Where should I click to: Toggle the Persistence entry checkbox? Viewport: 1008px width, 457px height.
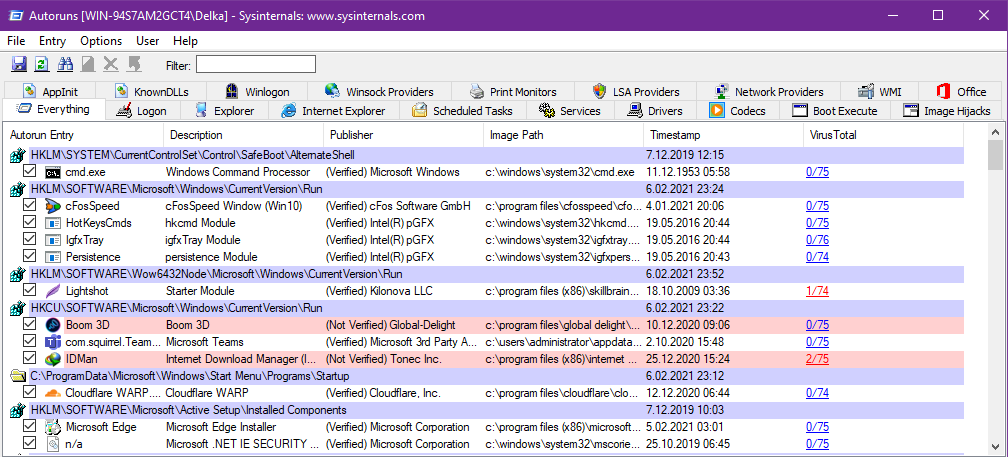pyautogui.click(x=29, y=256)
